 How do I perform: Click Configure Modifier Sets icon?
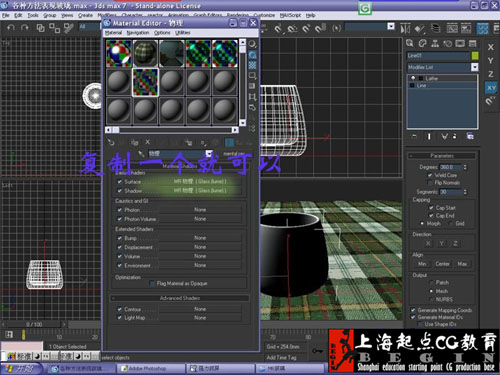[x=470, y=136]
